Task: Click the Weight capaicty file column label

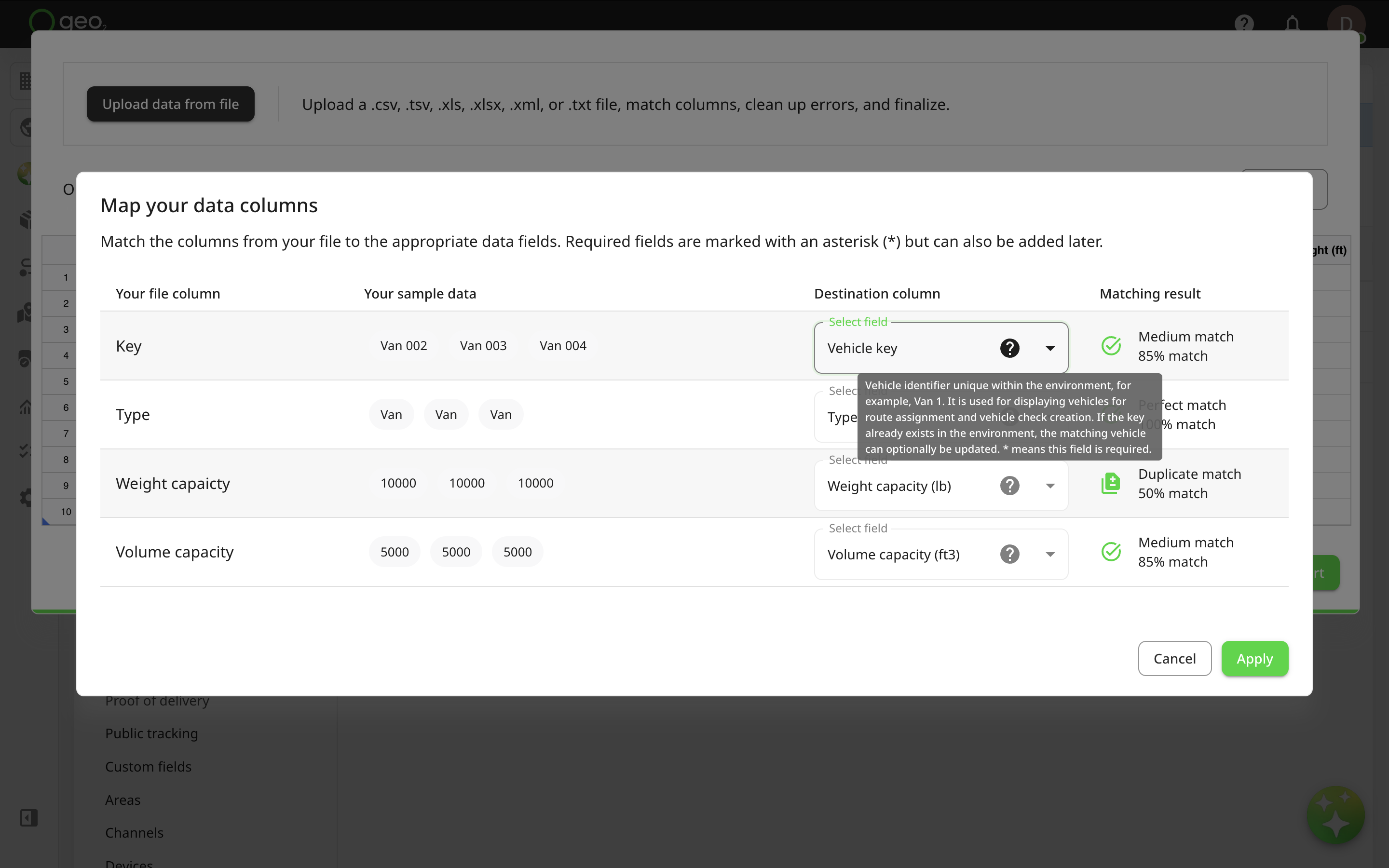Action: pyautogui.click(x=173, y=483)
